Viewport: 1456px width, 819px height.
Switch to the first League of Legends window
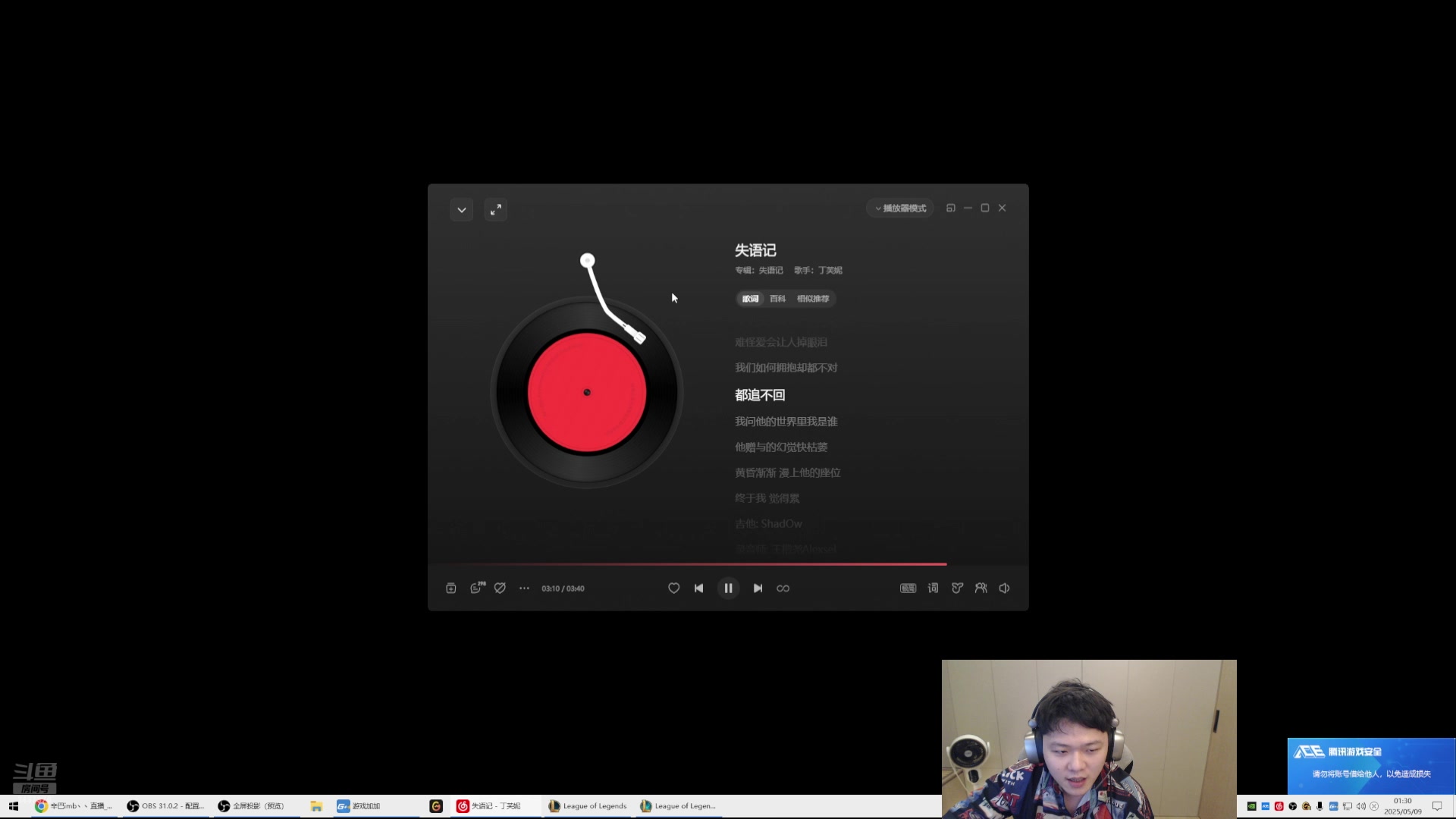click(588, 806)
